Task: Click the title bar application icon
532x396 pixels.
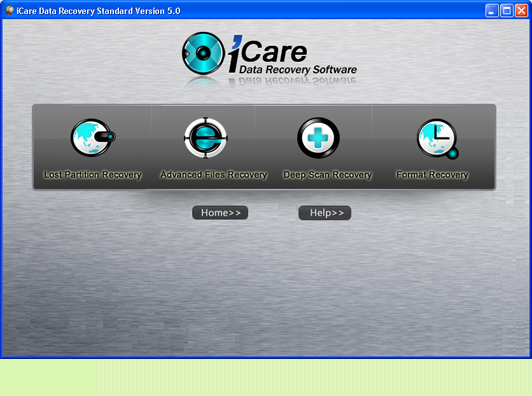Action: [10, 11]
